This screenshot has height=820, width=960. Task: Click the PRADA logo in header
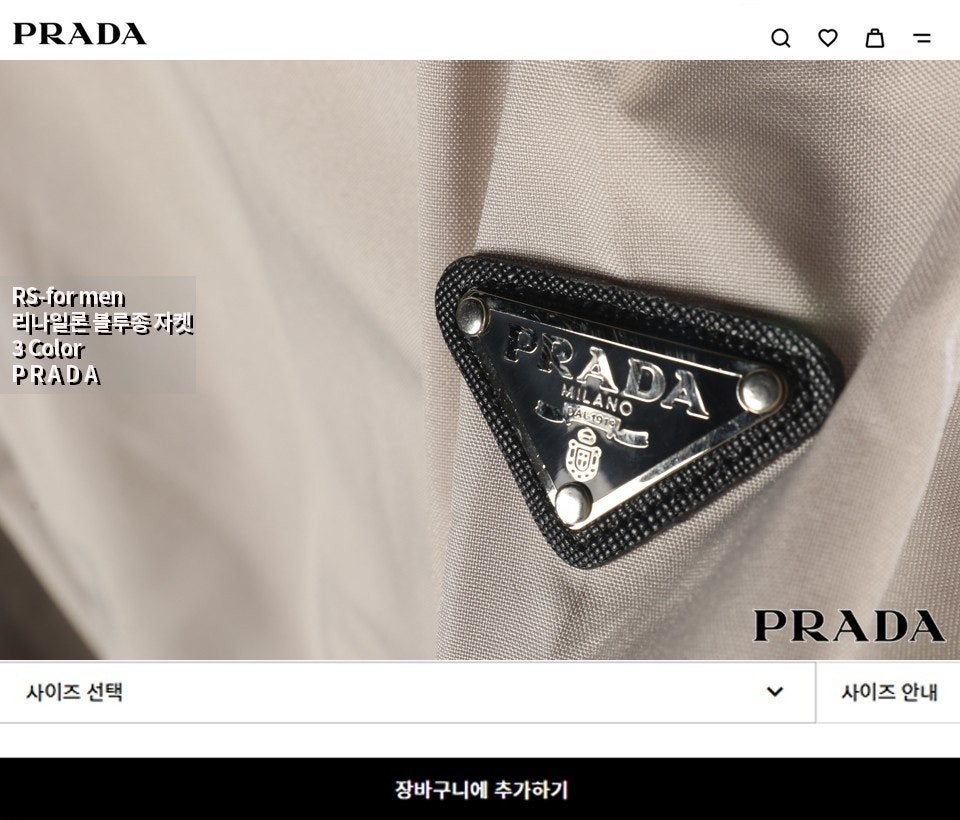click(x=80, y=34)
